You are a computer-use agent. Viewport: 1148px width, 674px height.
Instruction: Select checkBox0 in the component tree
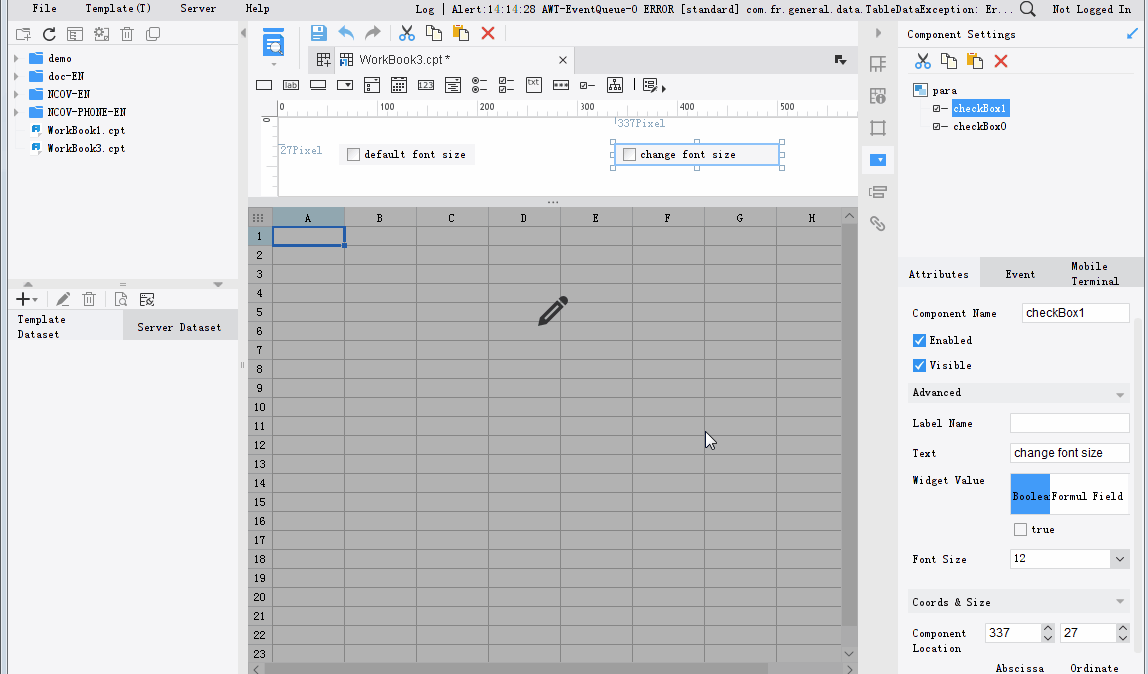point(981,127)
